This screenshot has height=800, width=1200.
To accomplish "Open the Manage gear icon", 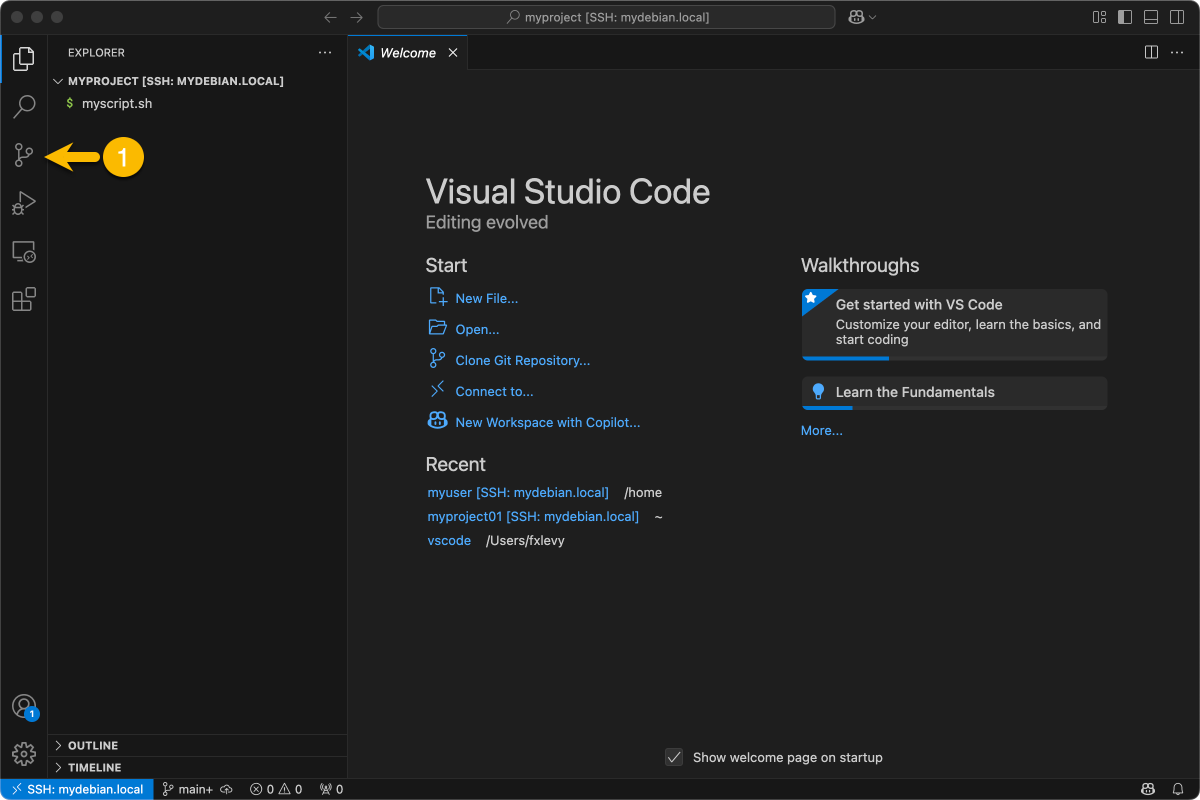I will coord(24,753).
